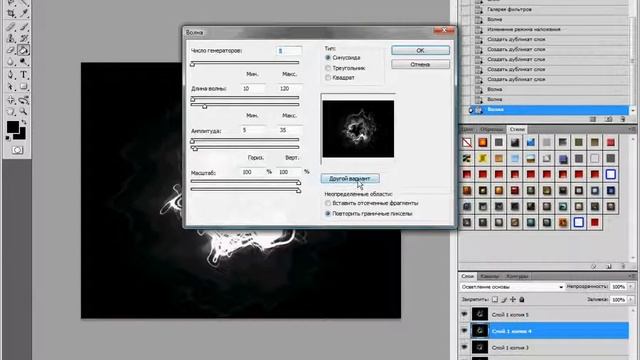Image resolution: width=640 pixels, height=360 pixels.
Task: Select the Type tool
Action: point(24,75)
